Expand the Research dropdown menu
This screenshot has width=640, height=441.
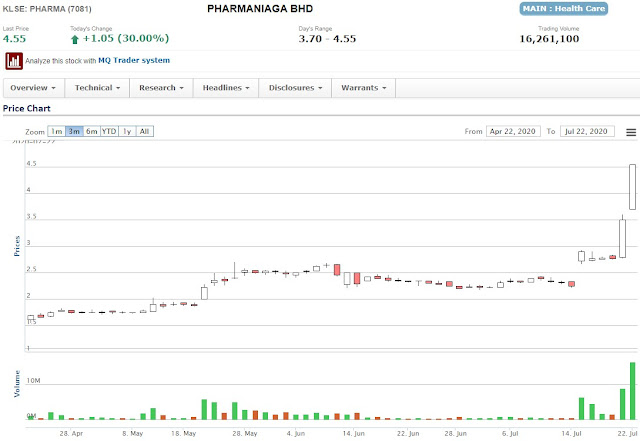(x=161, y=88)
